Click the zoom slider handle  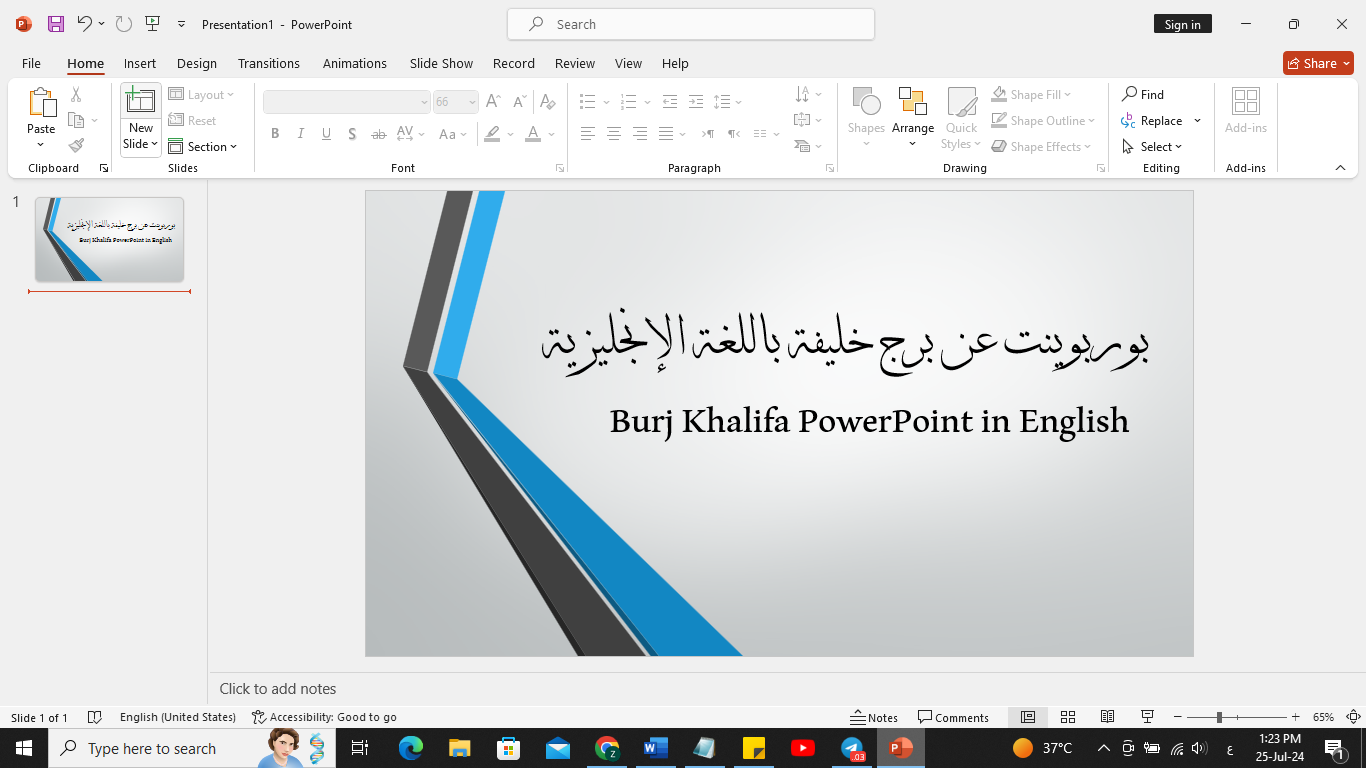(x=1219, y=717)
